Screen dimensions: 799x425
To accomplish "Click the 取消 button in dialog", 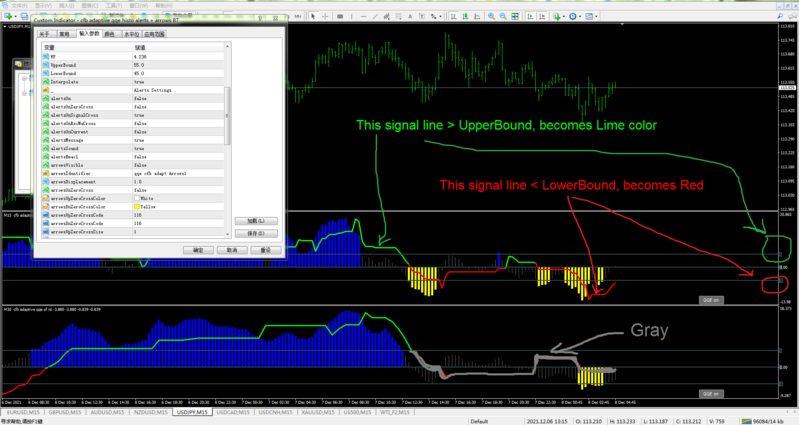I will (x=232, y=250).
